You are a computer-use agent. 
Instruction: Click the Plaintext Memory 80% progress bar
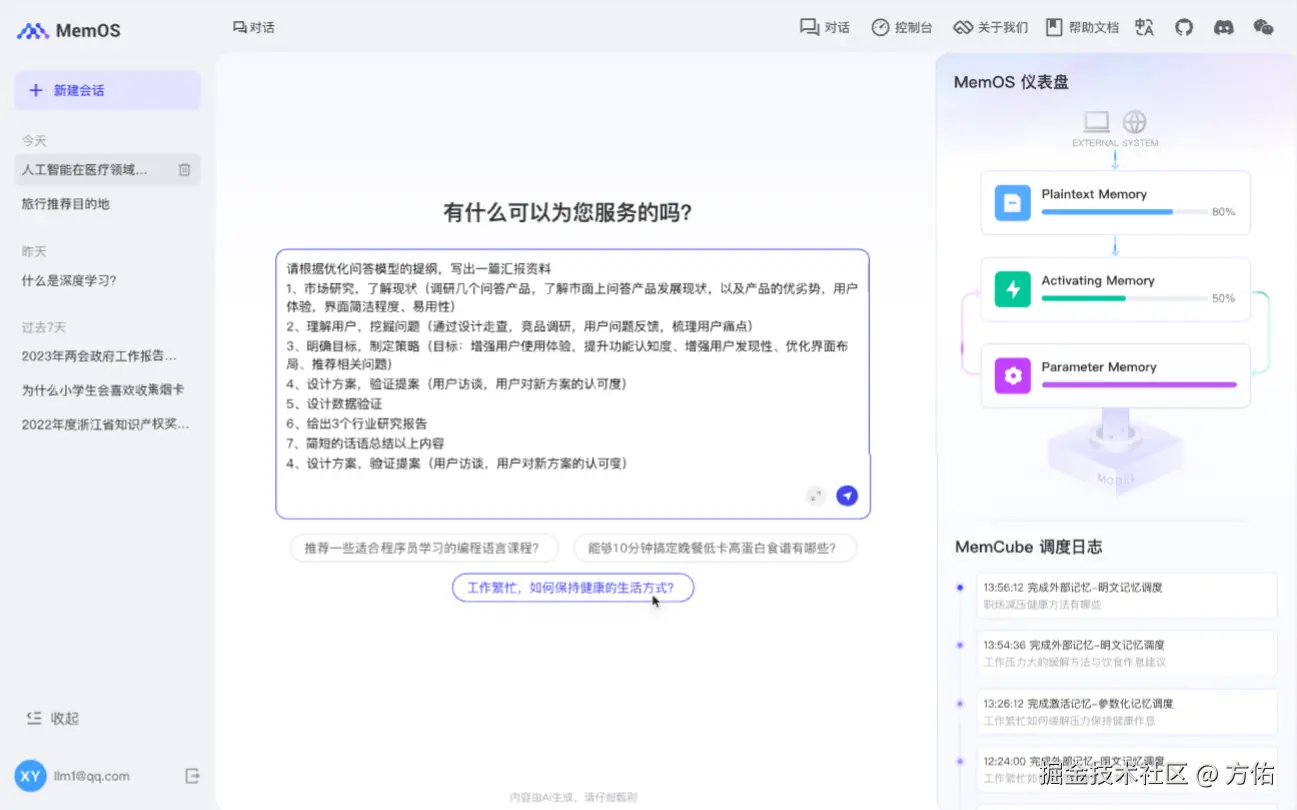1123,212
